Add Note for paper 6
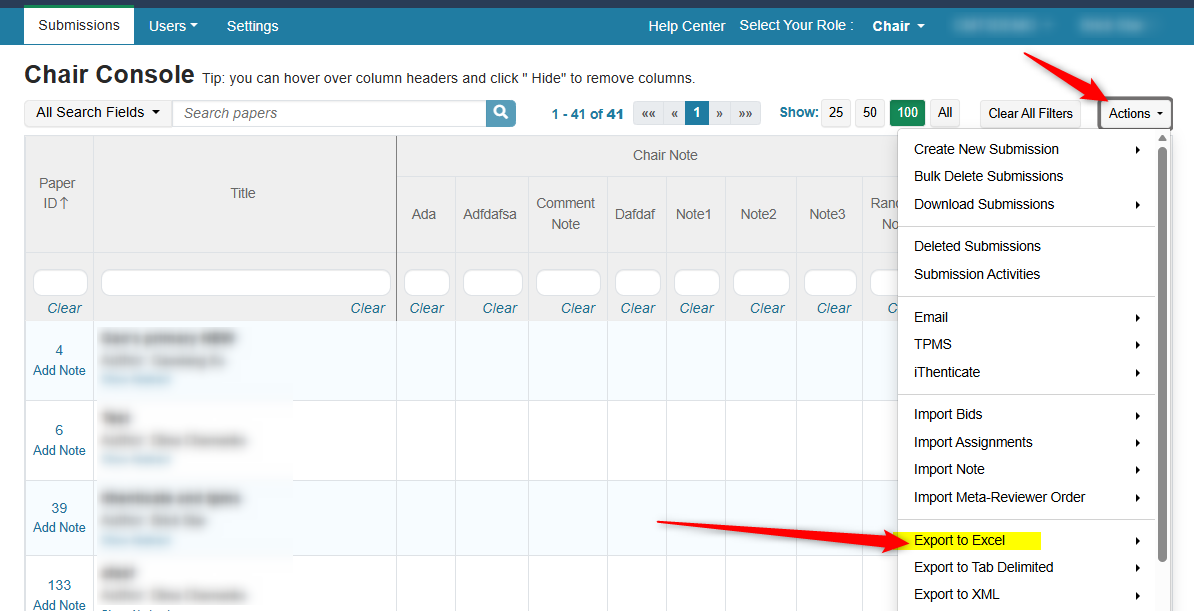Image resolution: width=1194 pixels, height=611 pixels. tap(59, 450)
